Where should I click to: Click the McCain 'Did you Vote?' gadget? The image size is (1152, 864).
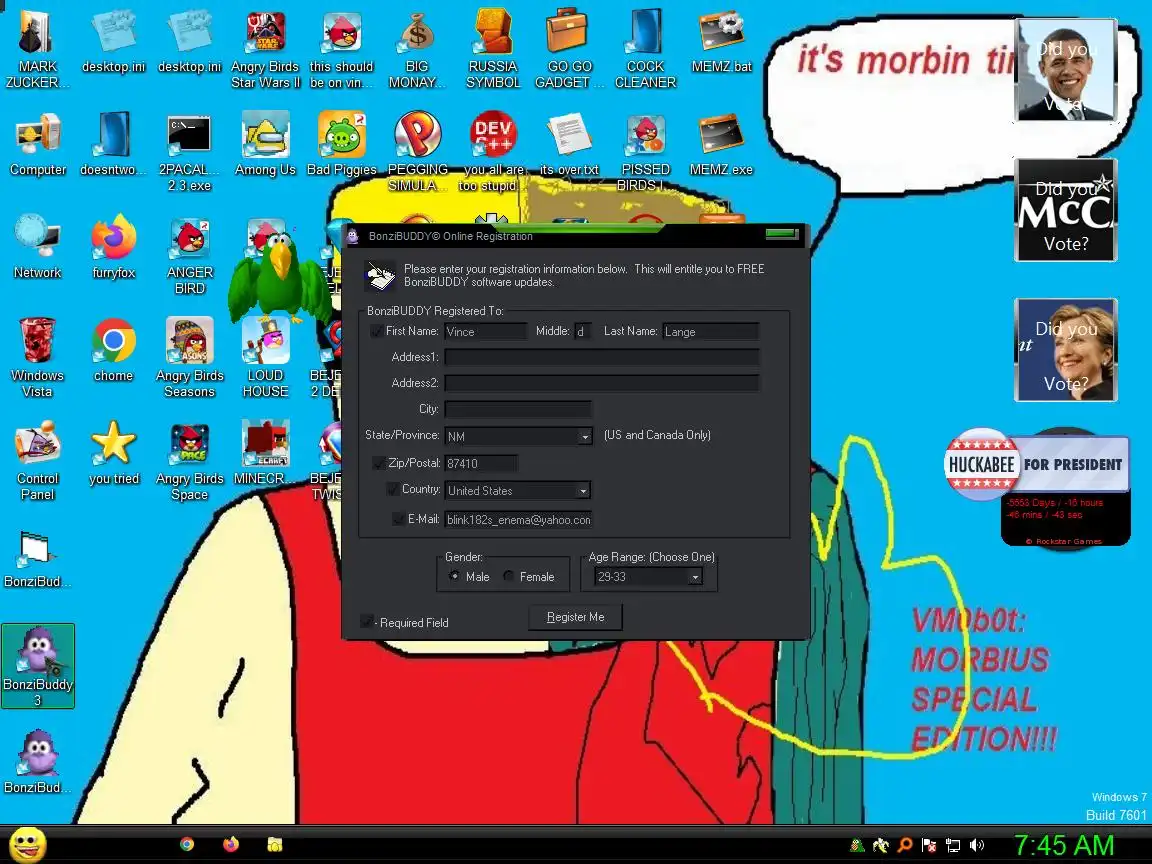point(1065,210)
